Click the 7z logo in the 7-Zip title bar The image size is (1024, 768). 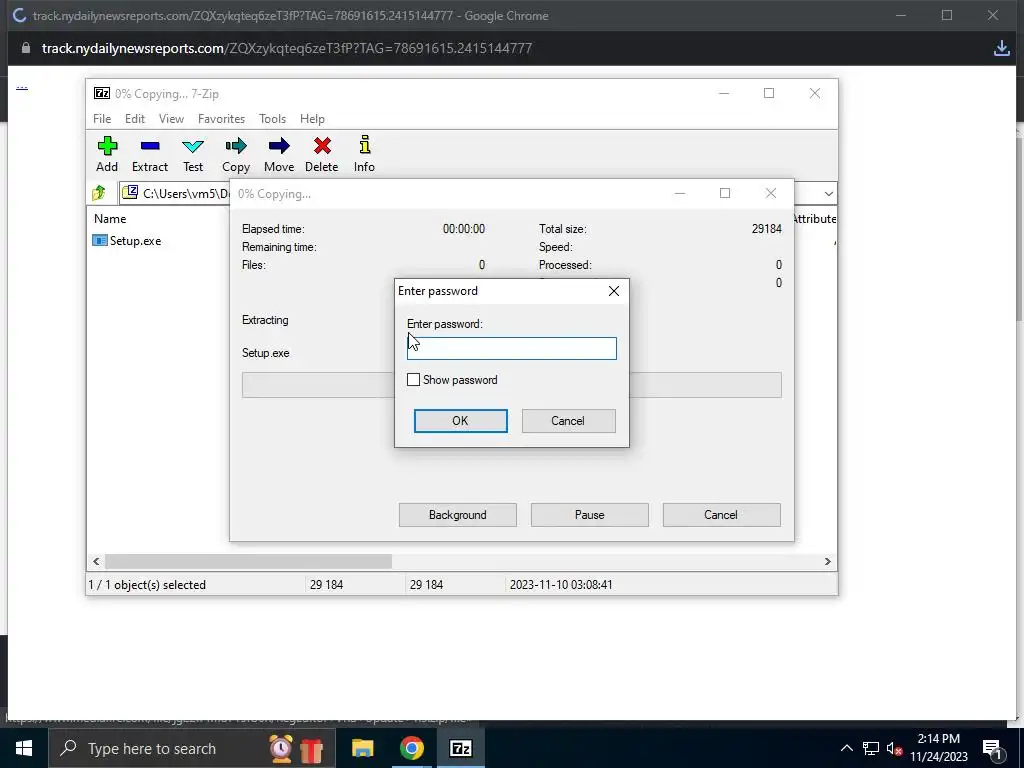click(x=102, y=93)
